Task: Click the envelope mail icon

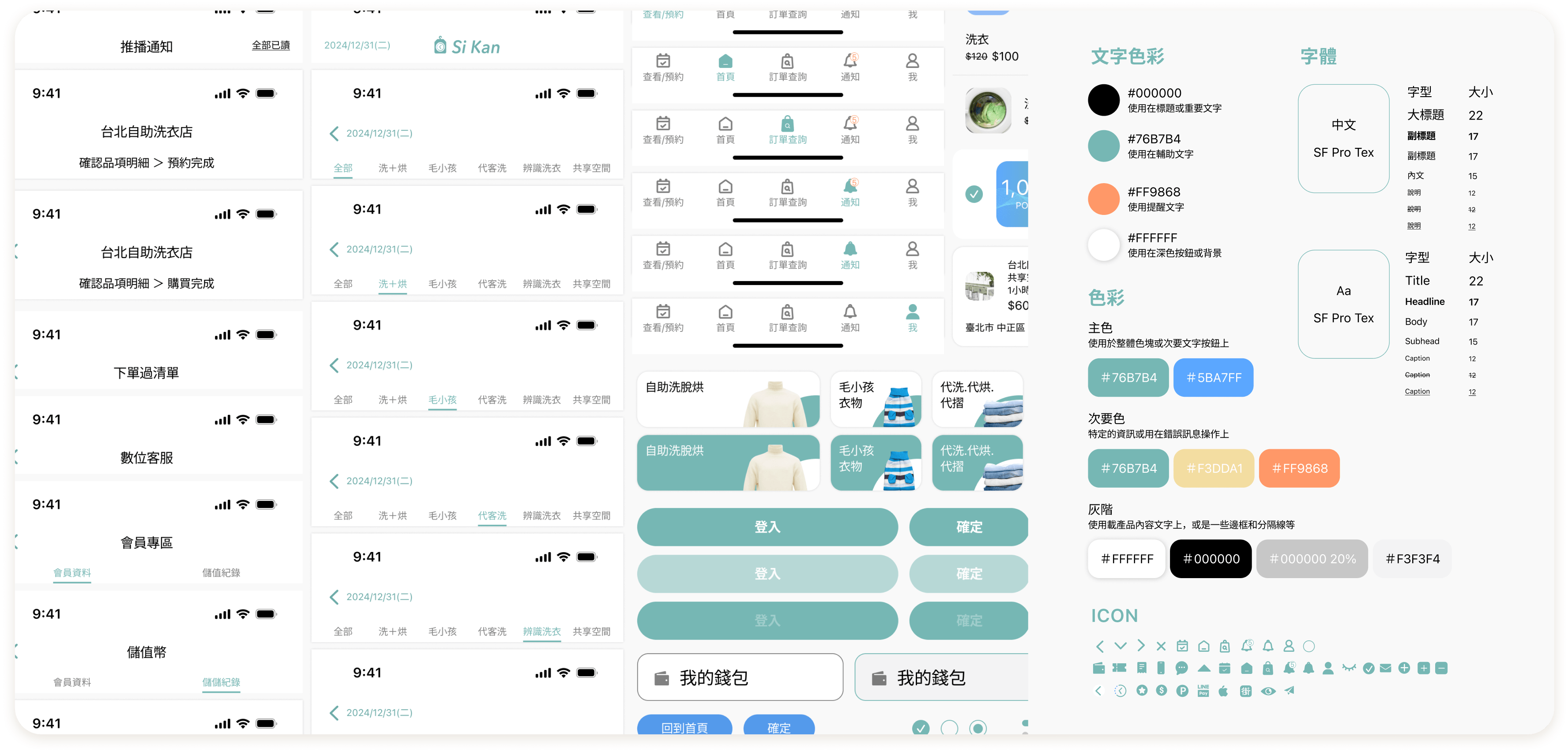Action: click(x=1385, y=668)
